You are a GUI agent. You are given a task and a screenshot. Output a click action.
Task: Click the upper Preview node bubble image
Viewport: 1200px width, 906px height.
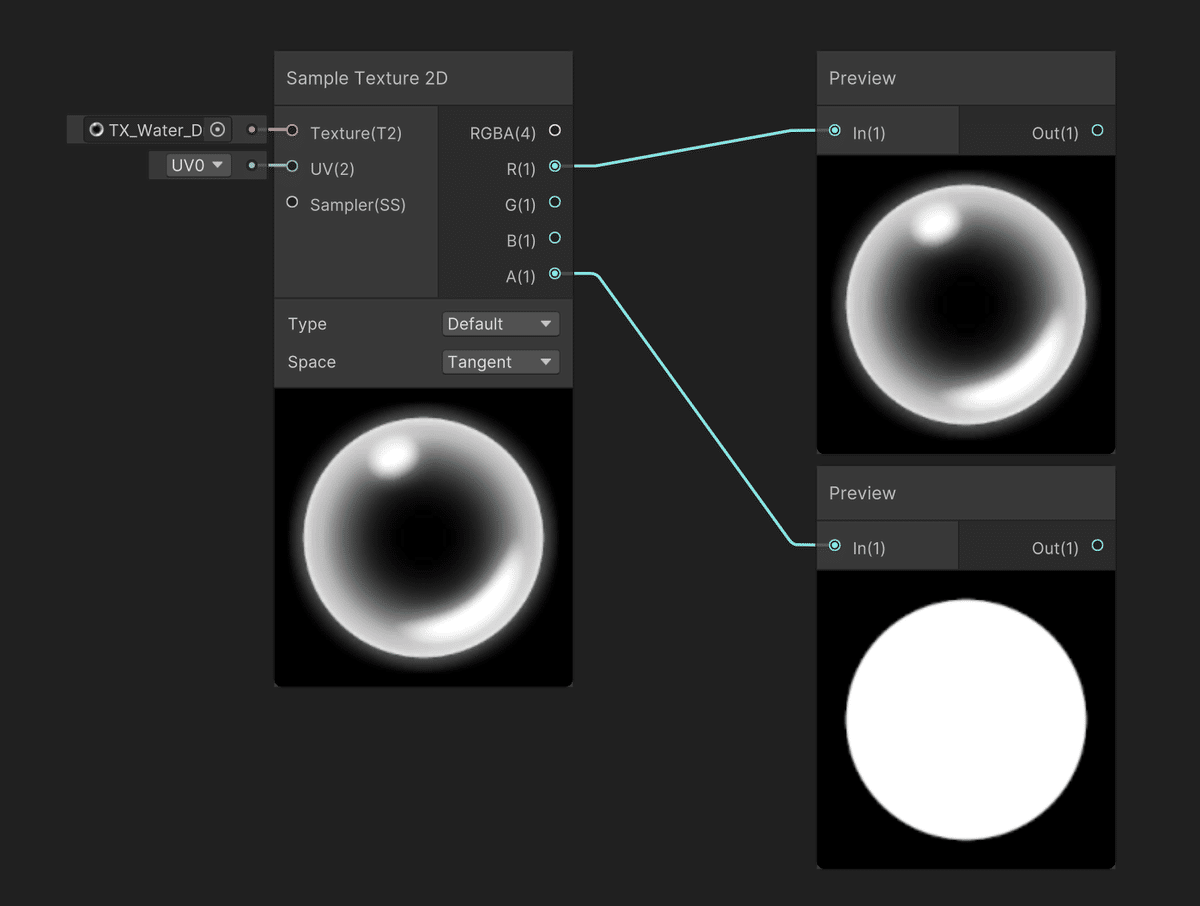966,304
